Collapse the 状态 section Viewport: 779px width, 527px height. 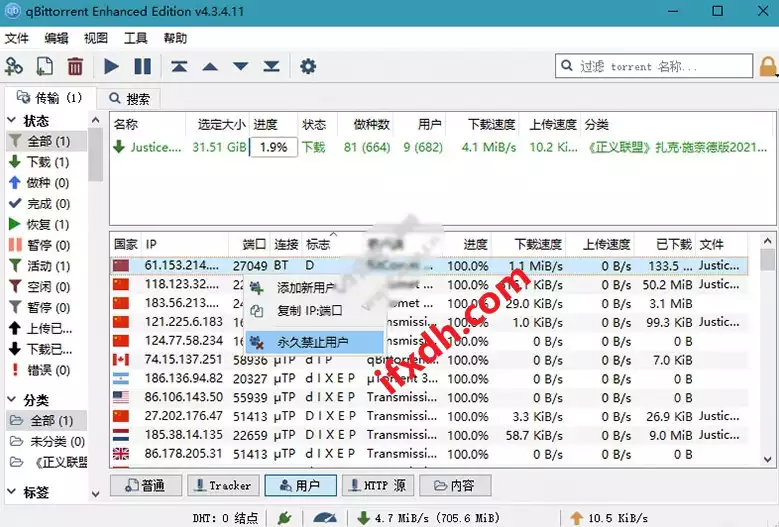[x=12, y=121]
